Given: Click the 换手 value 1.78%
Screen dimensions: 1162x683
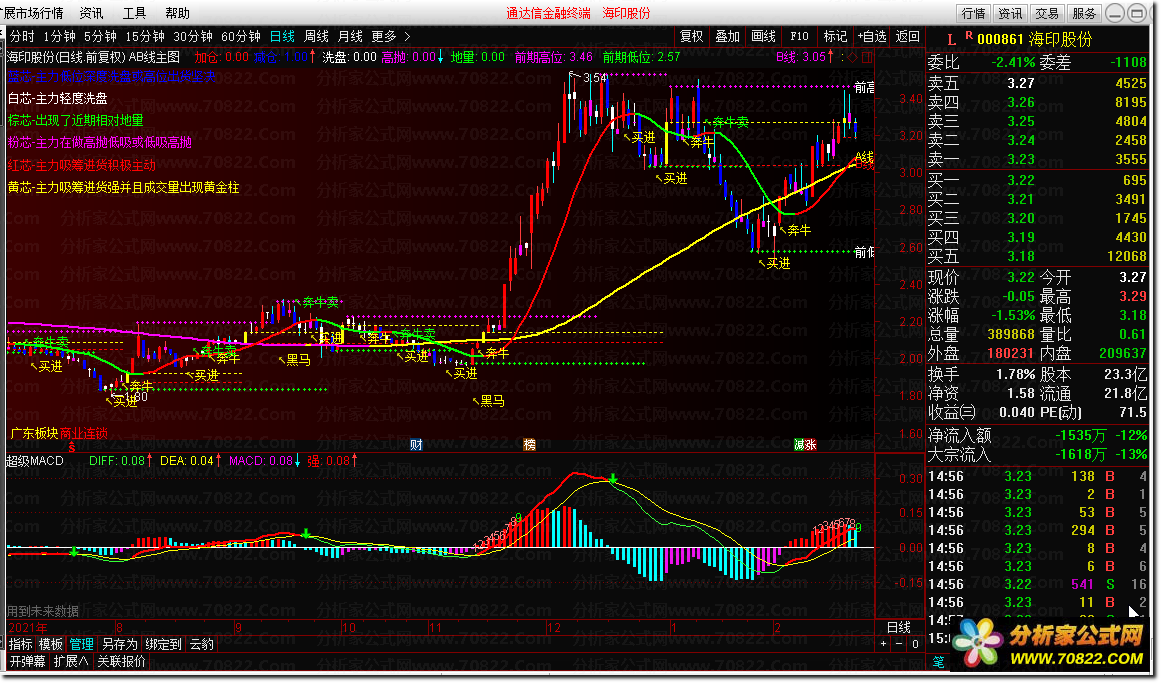Looking at the screenshot, I should (x=1015, y=375).
